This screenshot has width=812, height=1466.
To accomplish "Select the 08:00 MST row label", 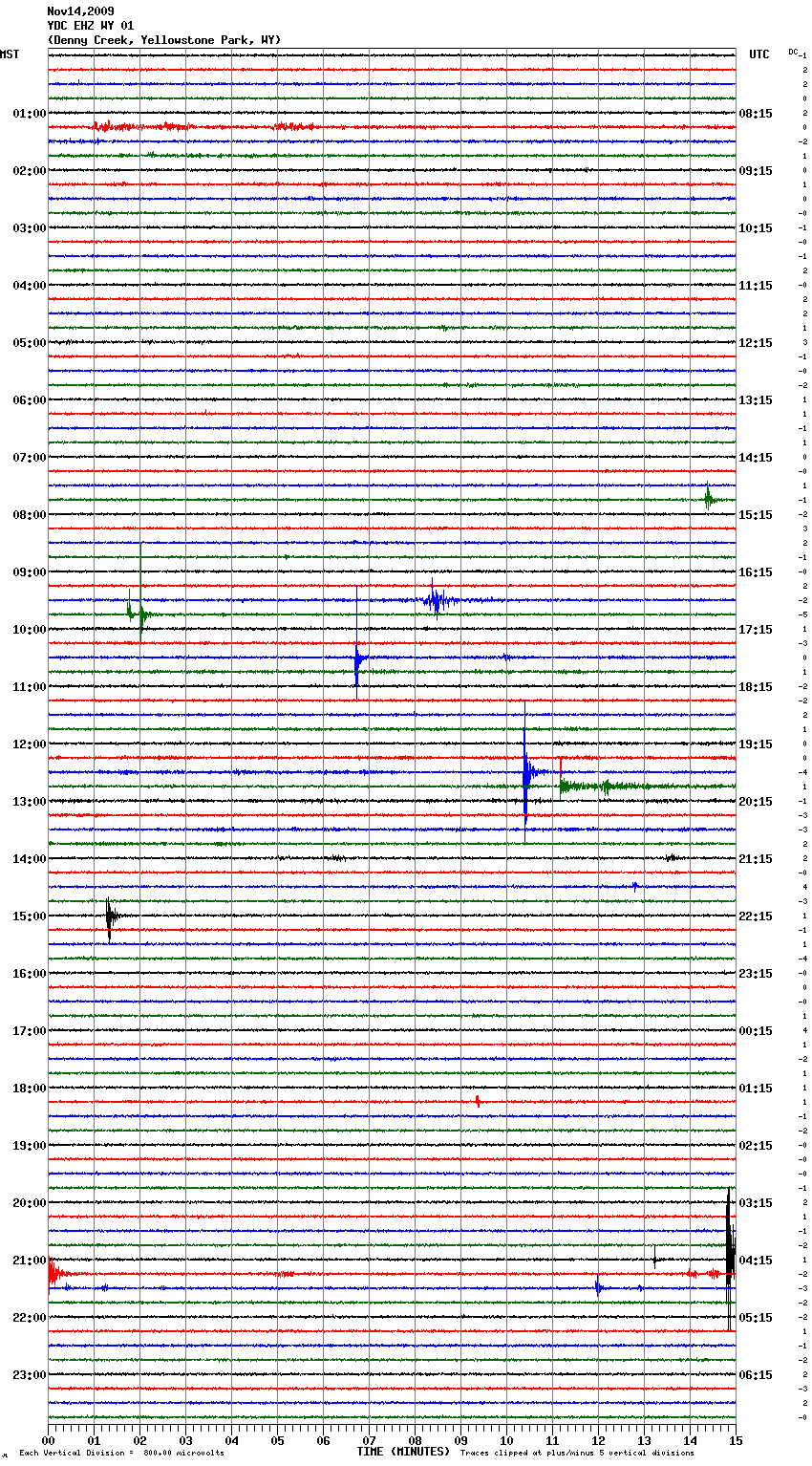I will 30,515.
